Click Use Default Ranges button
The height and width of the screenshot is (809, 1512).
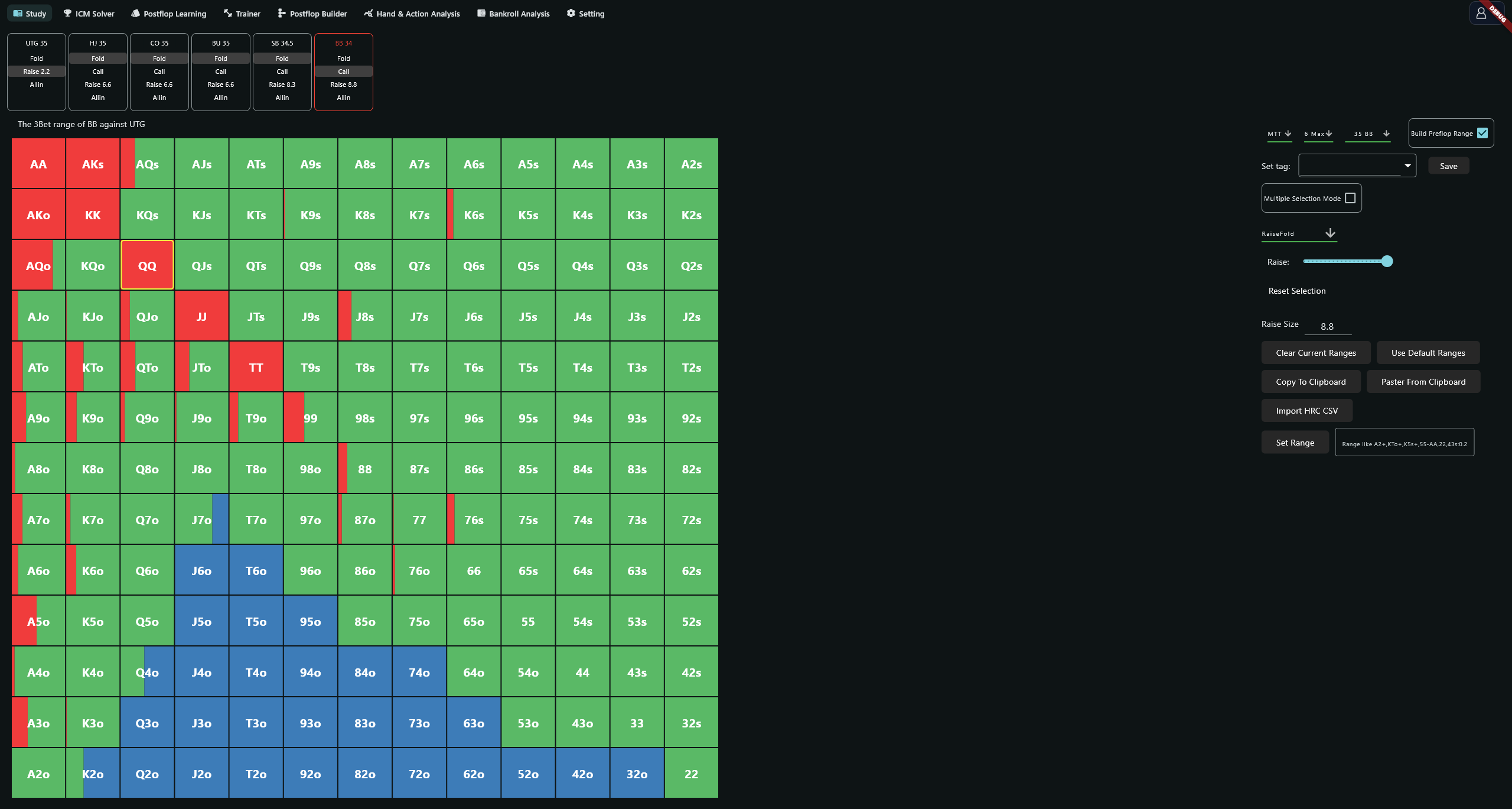coord(1428,353)
